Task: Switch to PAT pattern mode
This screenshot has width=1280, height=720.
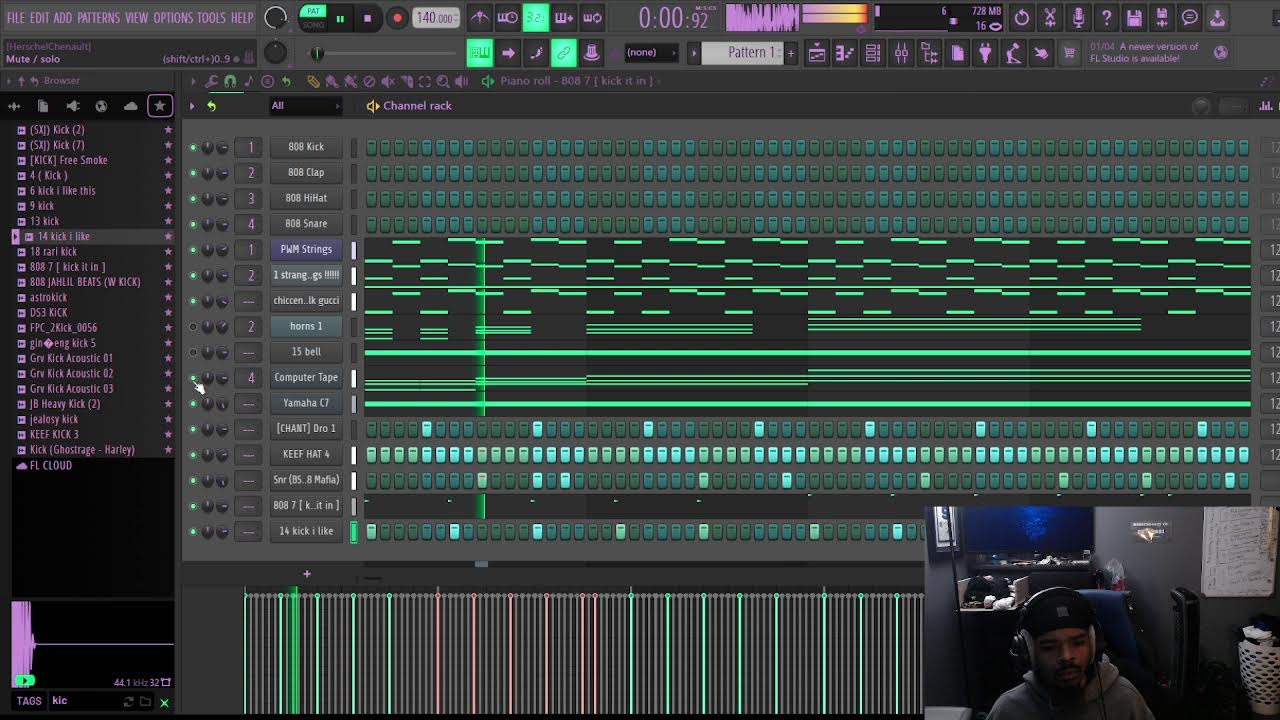Action: pyautogui.click(x=313, y=12)
